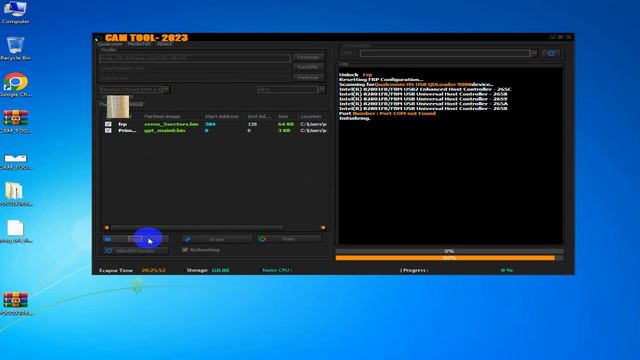Open the COM port dropdown
The width and height of the screenshot is (640, 360).
click(x=534, y=53)
